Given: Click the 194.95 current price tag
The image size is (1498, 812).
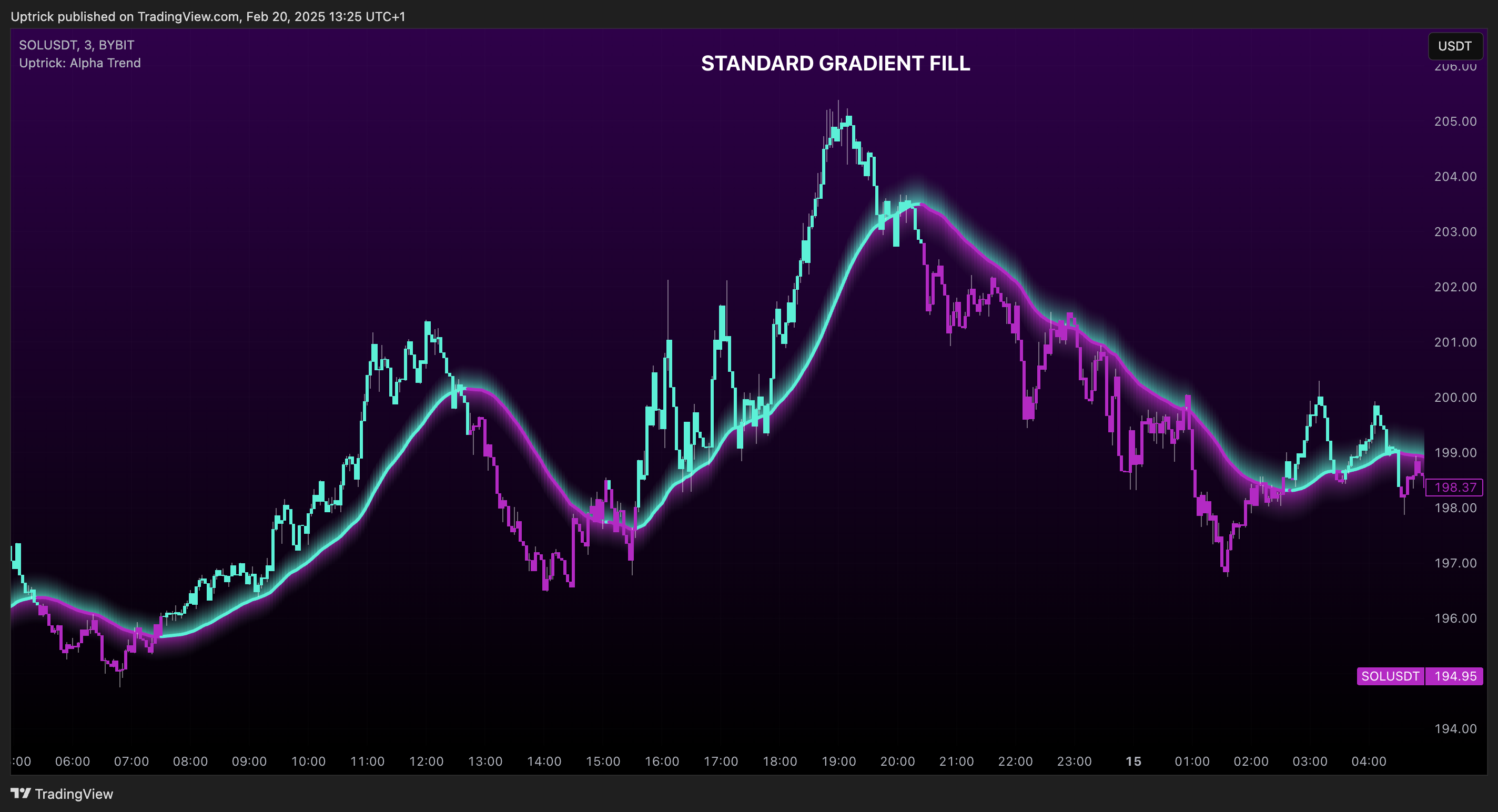Looking at the screenshot, I should click(x=1455, y=676).
